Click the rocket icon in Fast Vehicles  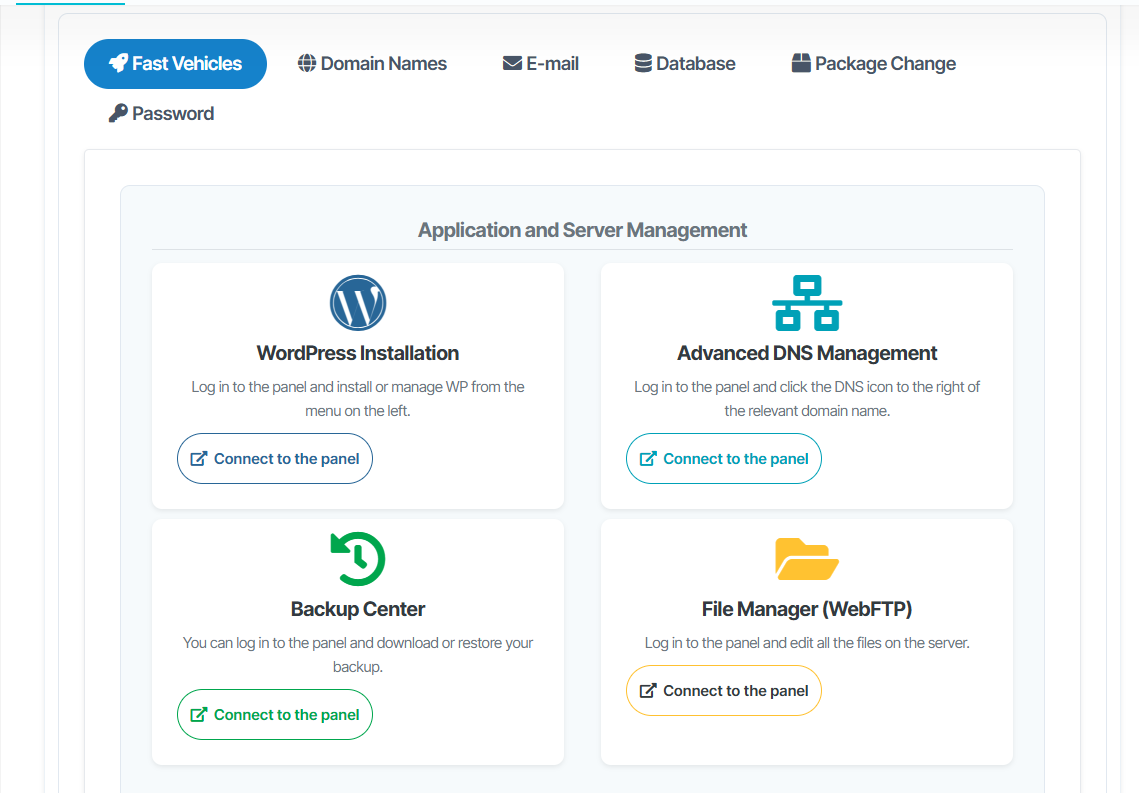click(x=118, y=64)
